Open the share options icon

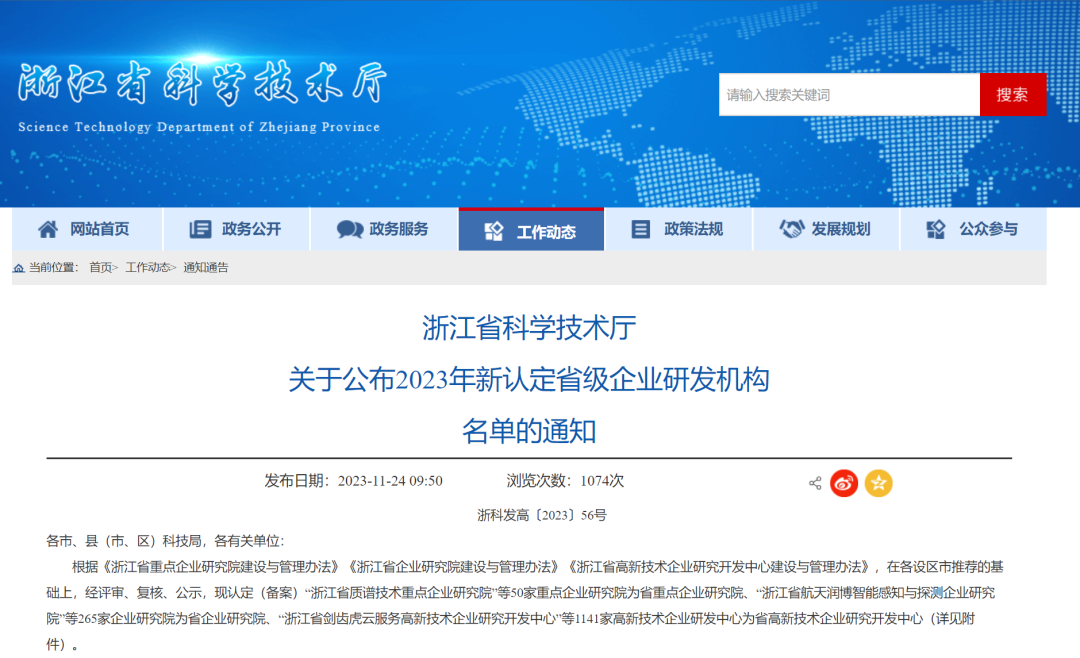[x=813, y=483]
